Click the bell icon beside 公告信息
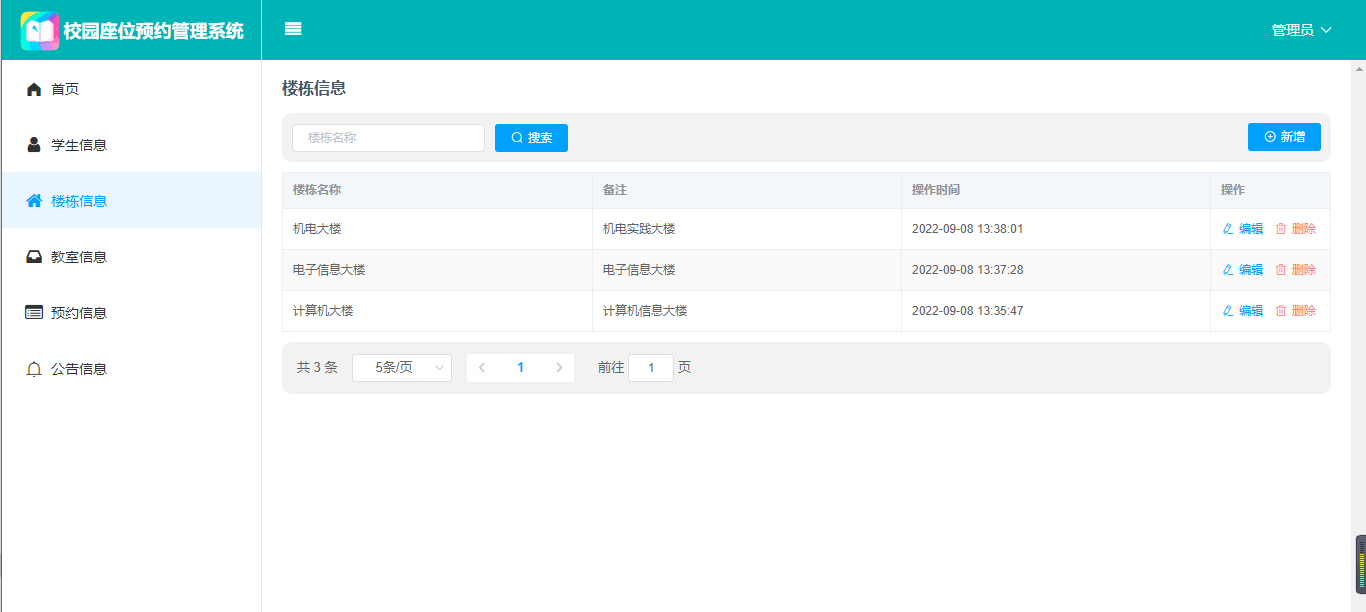The width and height of the screenshot is (1366, 612). pos(34,369)
